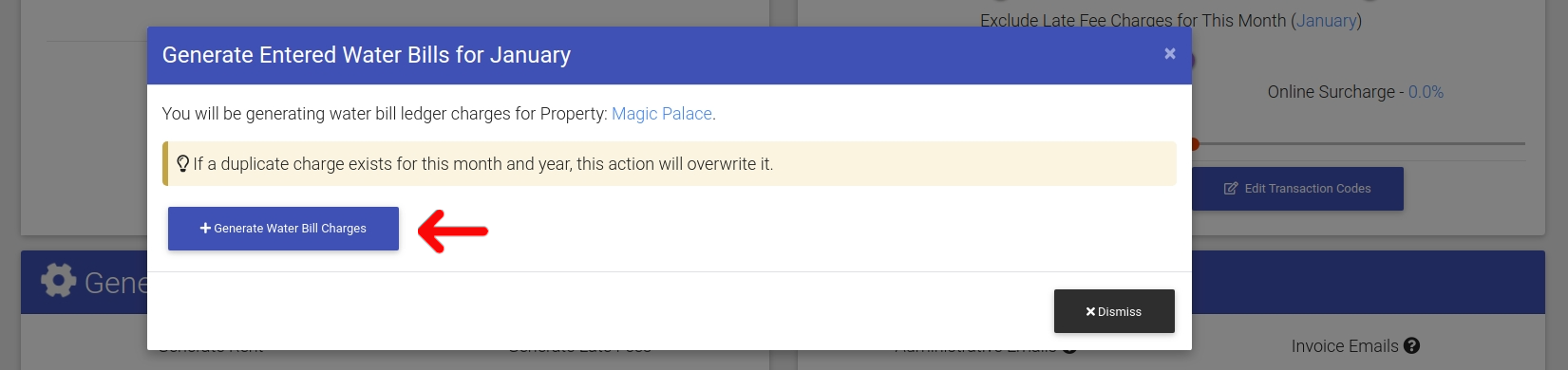1568x370 pixels.
Task: Close the Generate Entered Water Bills dialog
Action: [1170, 54]
